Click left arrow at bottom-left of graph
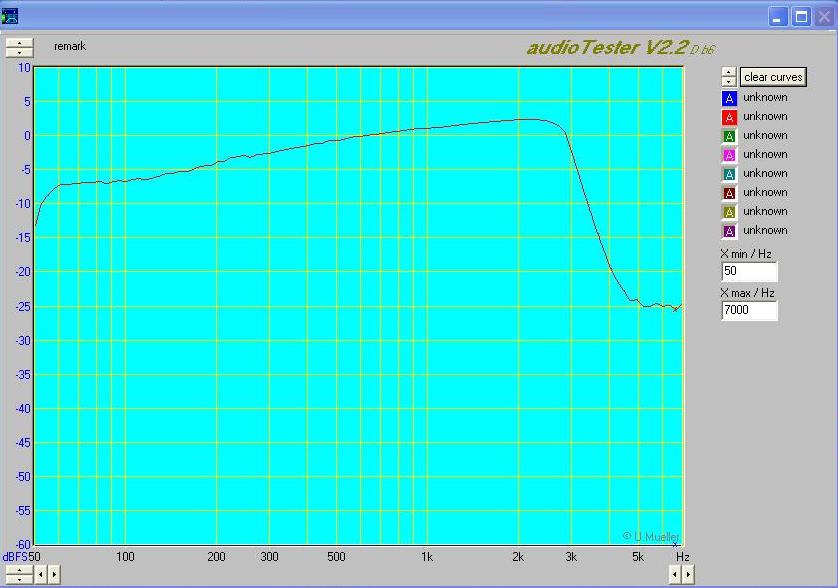 click(41, 575)
